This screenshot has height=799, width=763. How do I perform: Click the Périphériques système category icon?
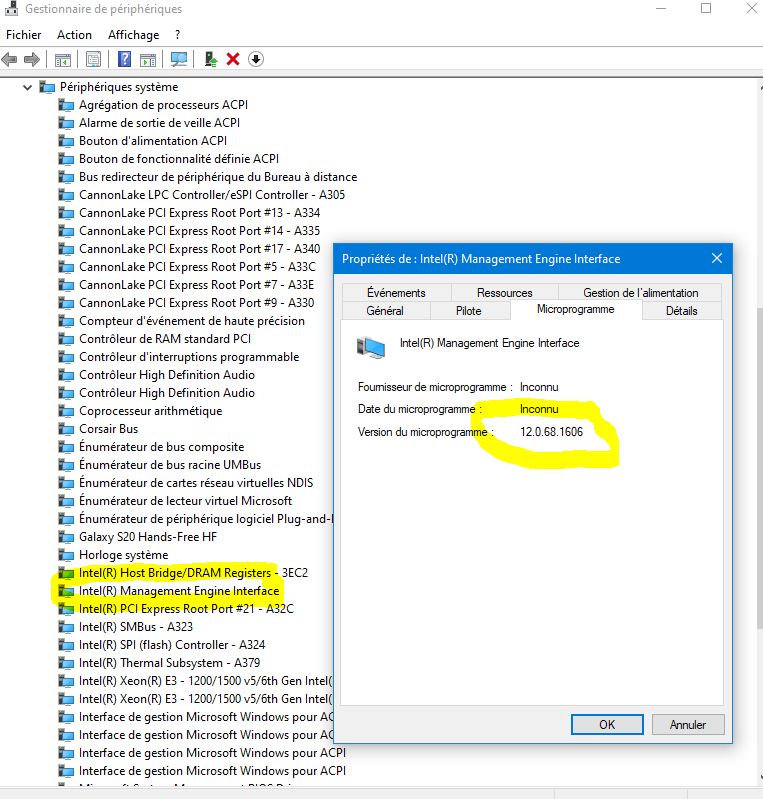pyautogui.click(x=47, y=87)
